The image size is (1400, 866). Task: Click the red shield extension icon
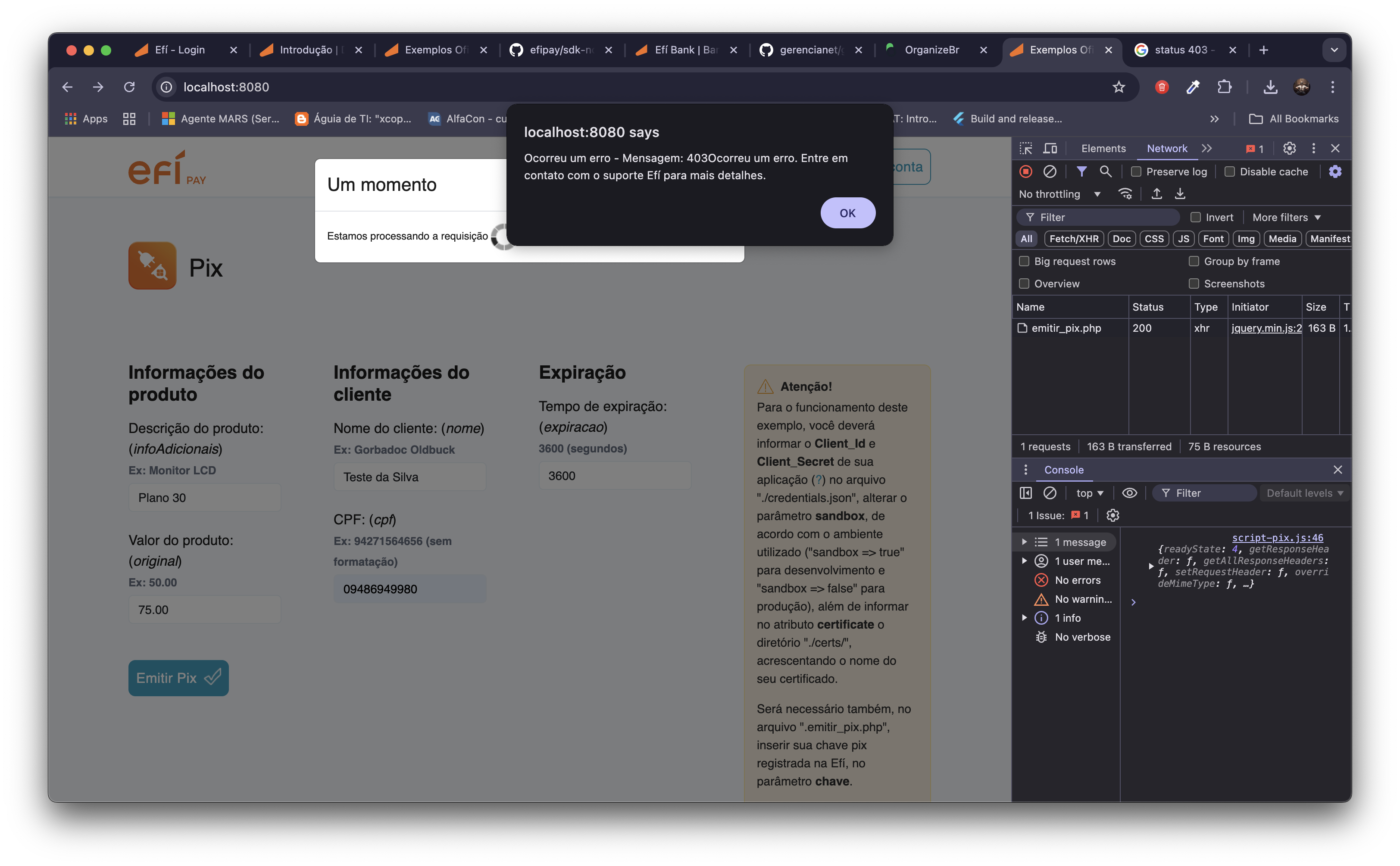click(1162, 87)
